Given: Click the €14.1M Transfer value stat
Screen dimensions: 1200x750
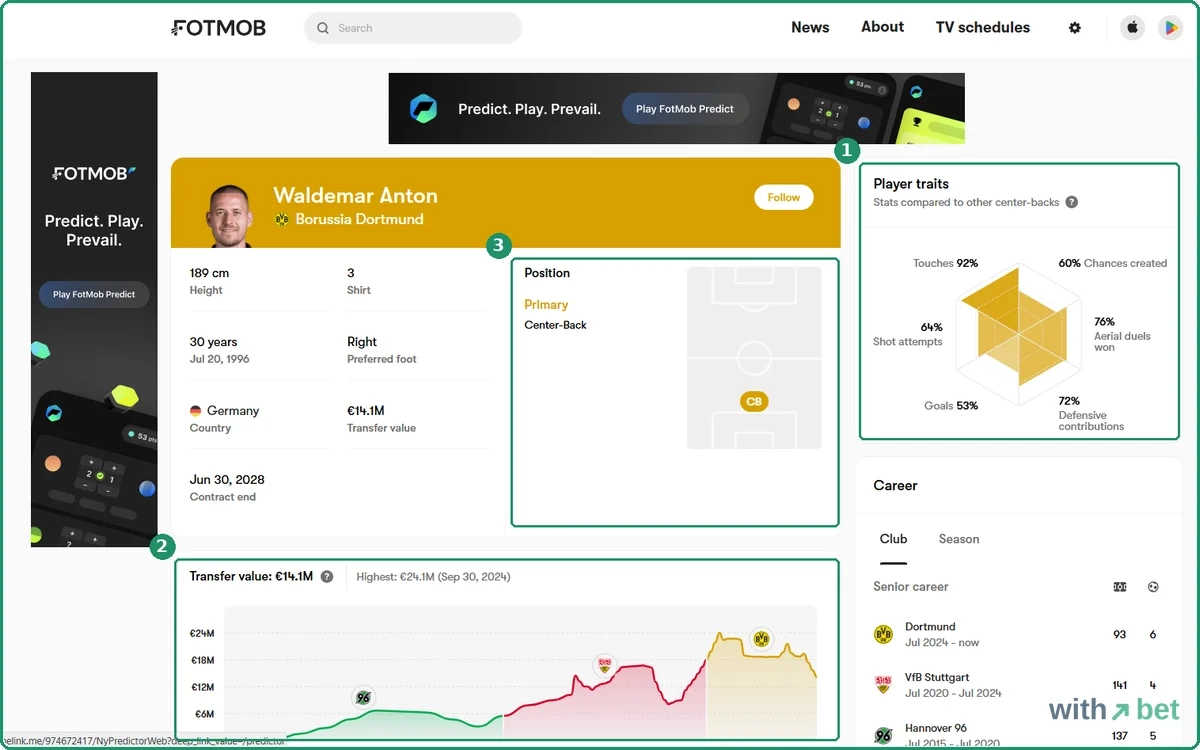Looking at the screenshot, I should point(381,418).
